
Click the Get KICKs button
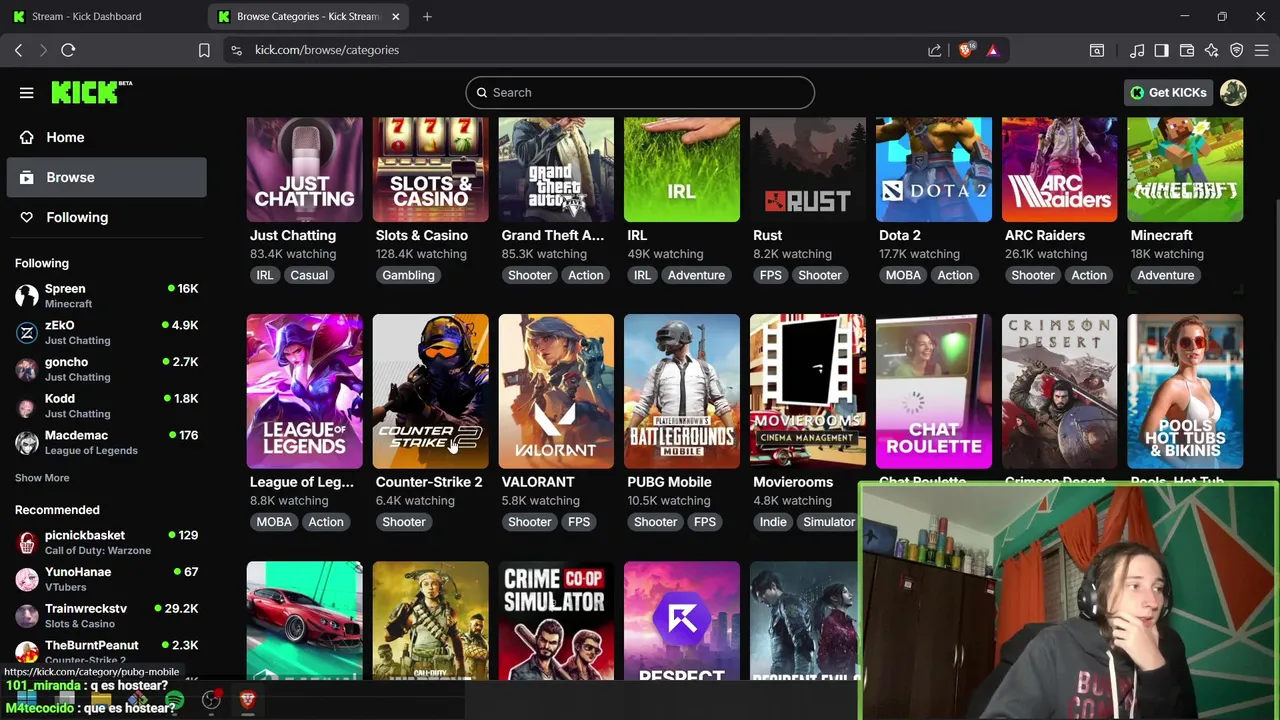1168,92
